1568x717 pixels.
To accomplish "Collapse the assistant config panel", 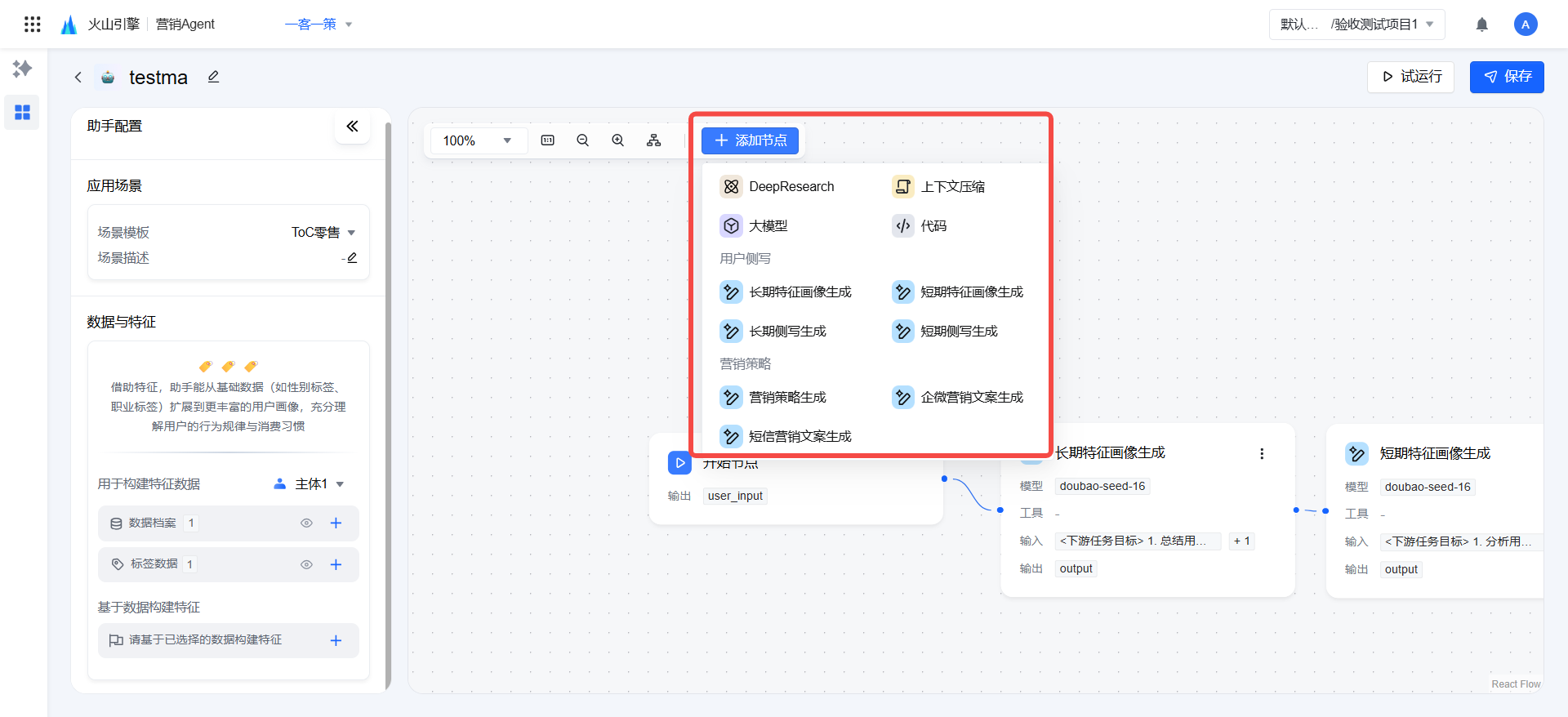I will tap(352, 127).
